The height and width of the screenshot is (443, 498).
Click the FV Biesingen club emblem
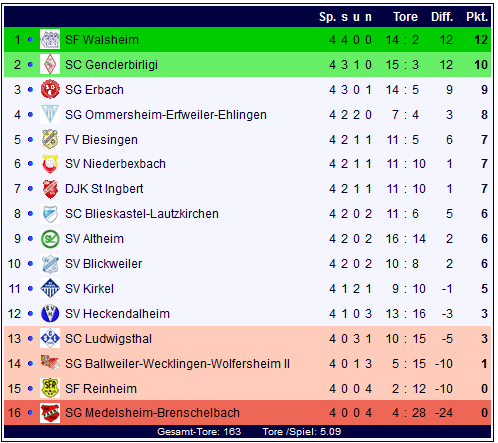tap(50, 139)
